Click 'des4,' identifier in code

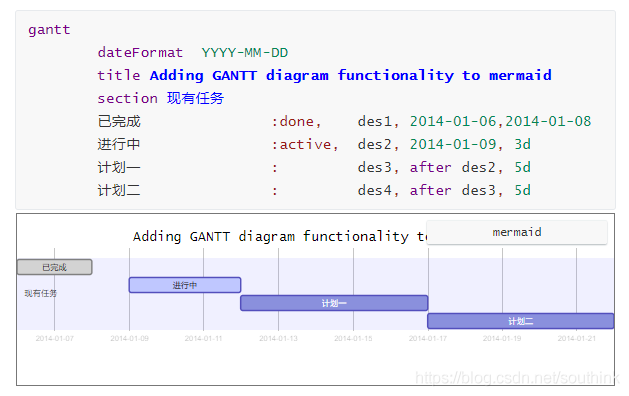click(x=379, y=191)
